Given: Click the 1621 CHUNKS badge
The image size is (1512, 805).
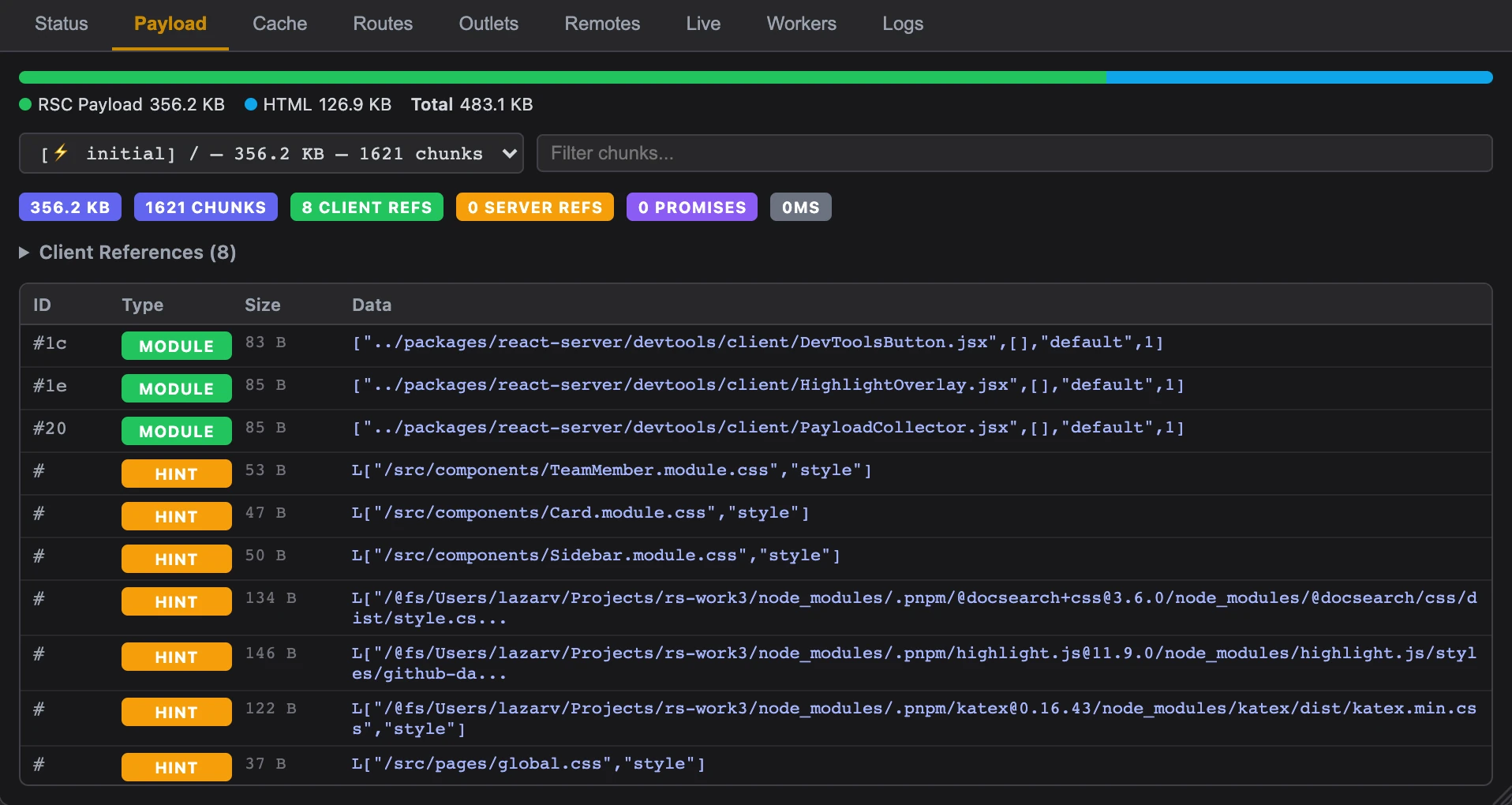Looking at the screenshot, I should click(x=205, y=208).
